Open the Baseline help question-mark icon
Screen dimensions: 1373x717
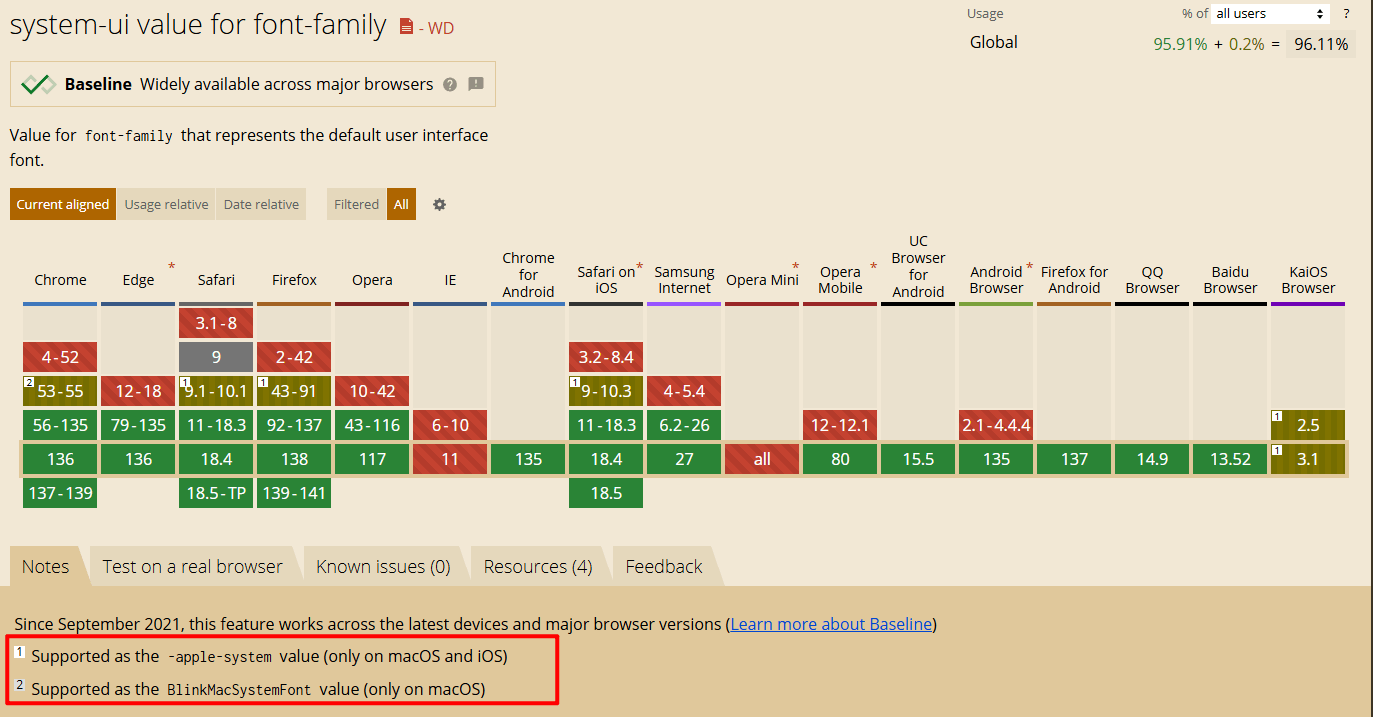point(450,85)
